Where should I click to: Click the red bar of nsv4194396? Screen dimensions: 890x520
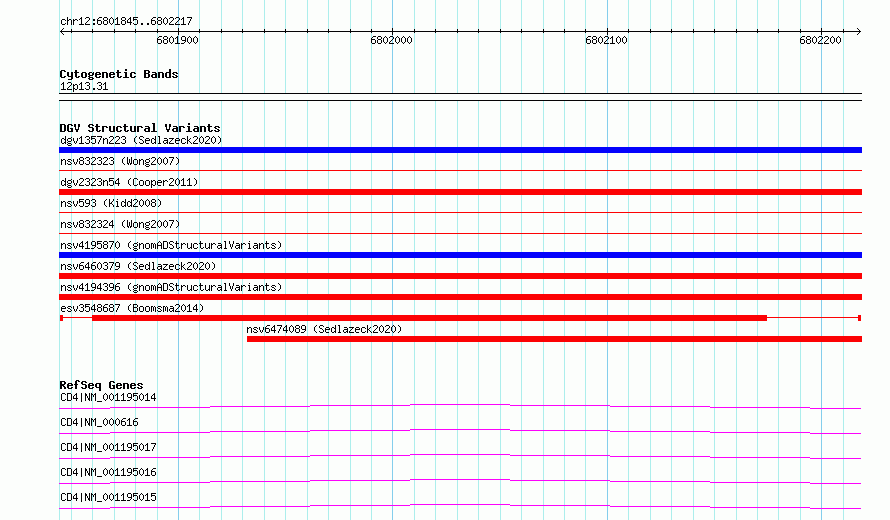[x=460, y=297]
